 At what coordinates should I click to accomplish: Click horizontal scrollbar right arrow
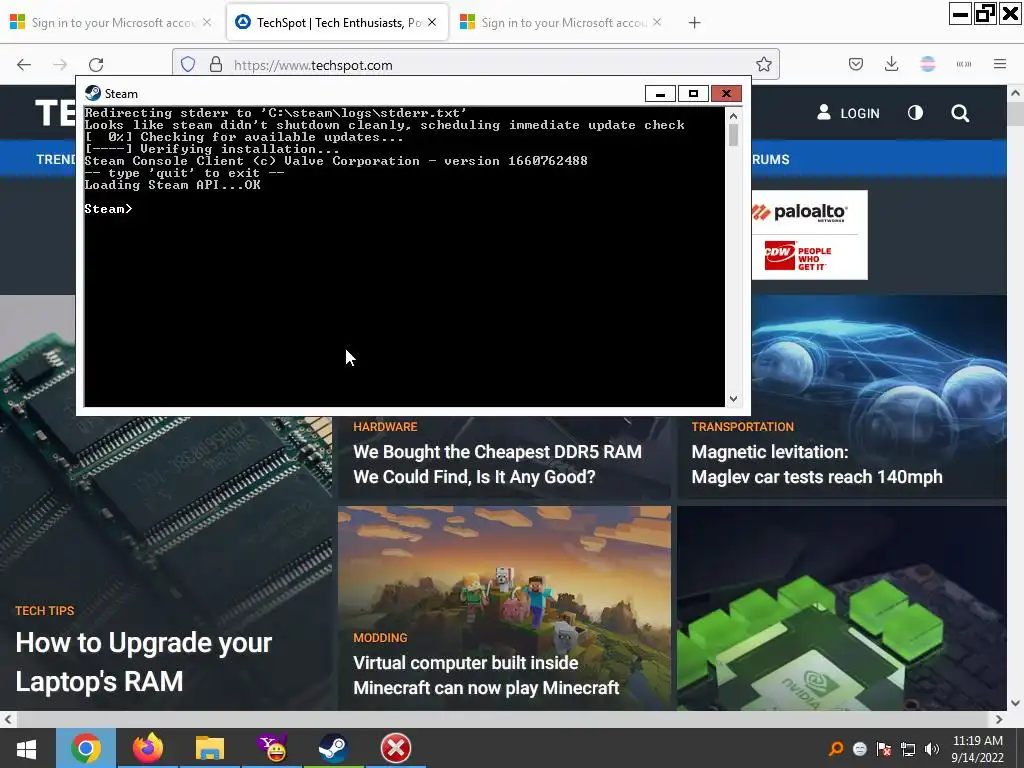pos(999,719)
